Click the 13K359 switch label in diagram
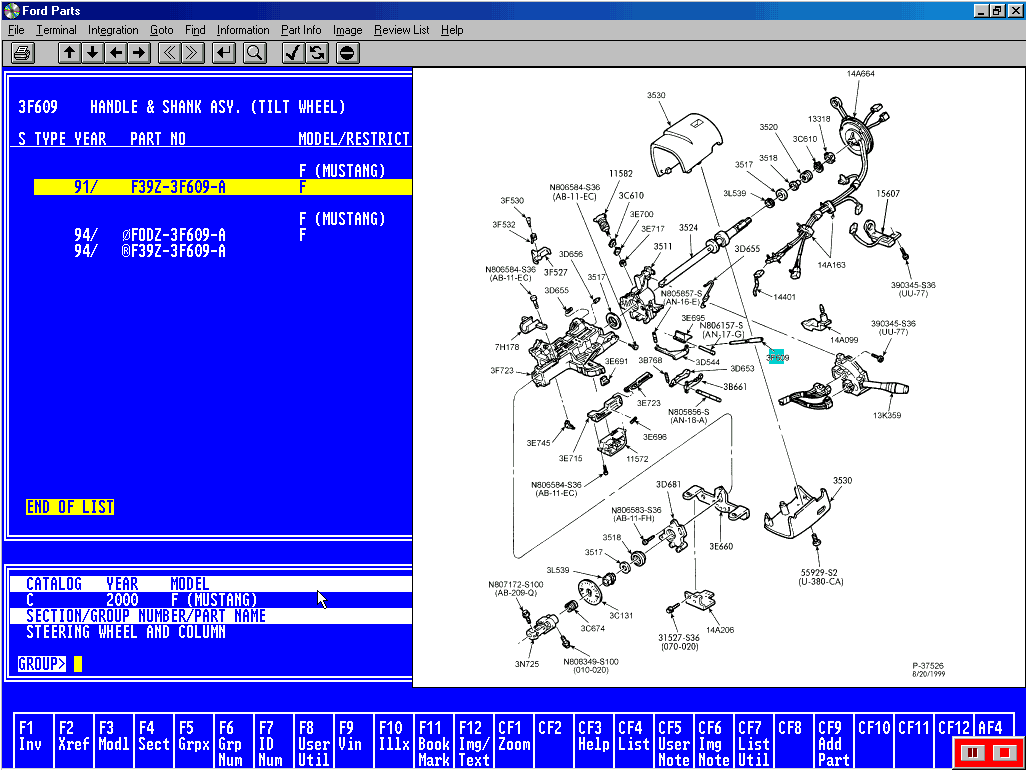This screenshot has height=770, width=1026. coord(887,415)
